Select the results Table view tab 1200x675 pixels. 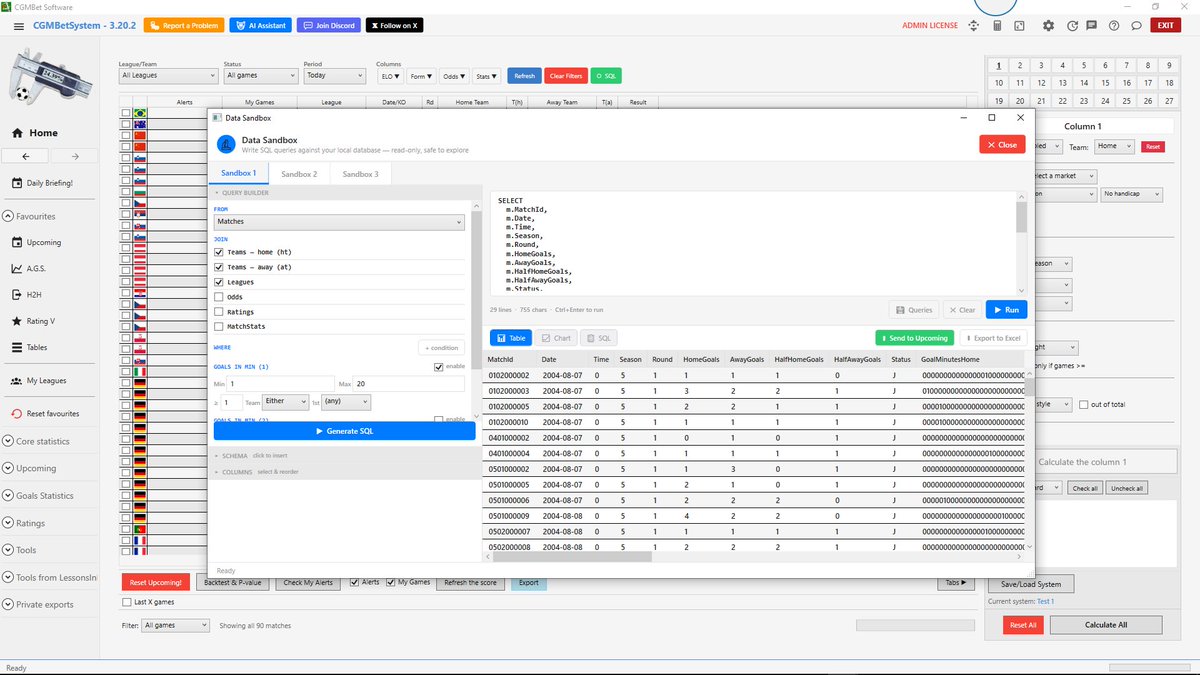click(511, 338)
